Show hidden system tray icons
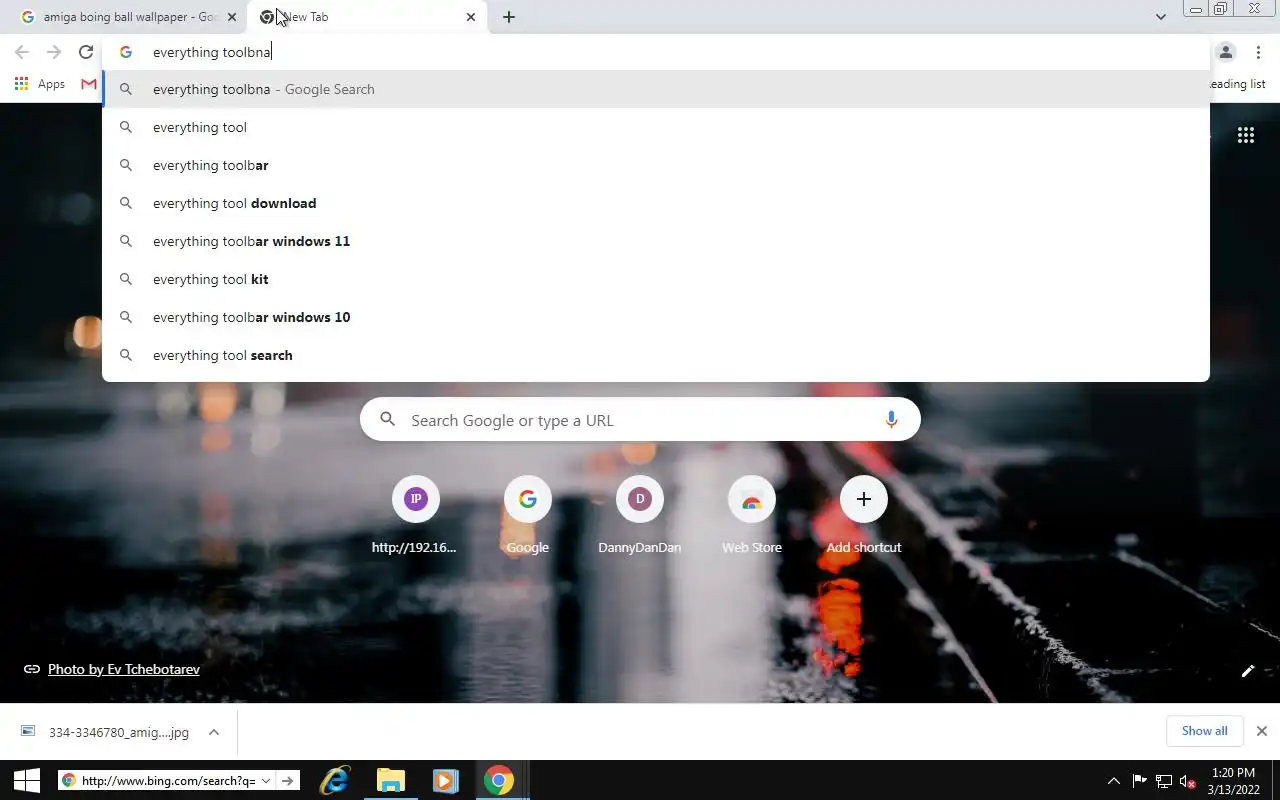This screenshot has height=800, width=1280. 1114,781
